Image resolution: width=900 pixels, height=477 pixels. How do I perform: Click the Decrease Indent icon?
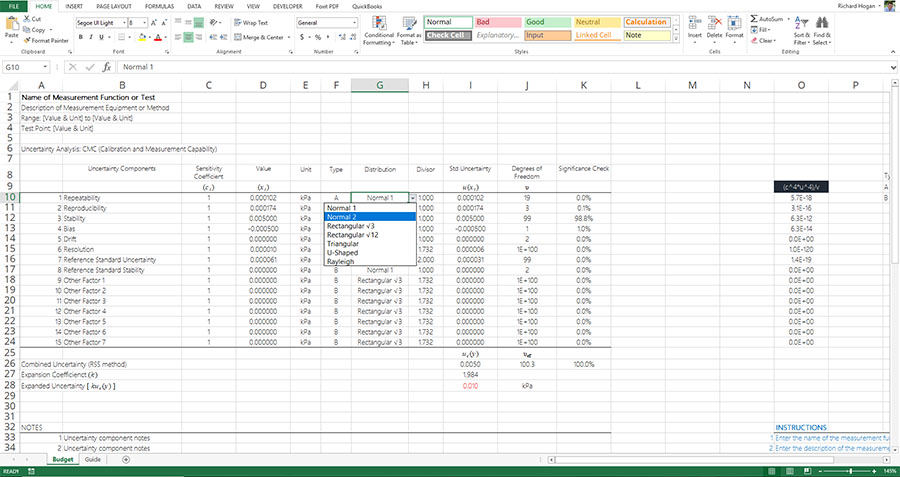(x=214, y=37)
